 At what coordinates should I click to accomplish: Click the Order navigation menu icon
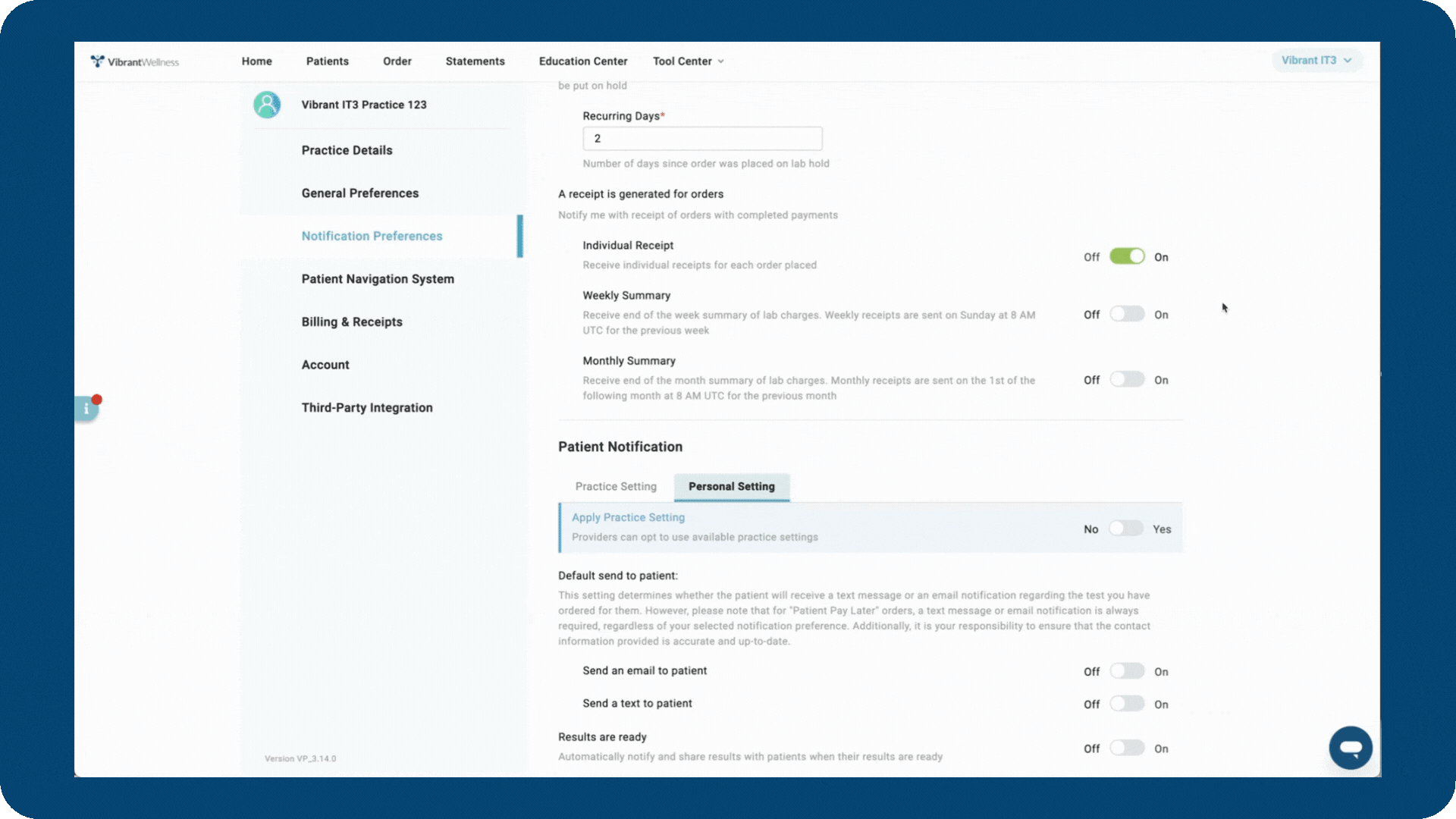click(397, 61)
